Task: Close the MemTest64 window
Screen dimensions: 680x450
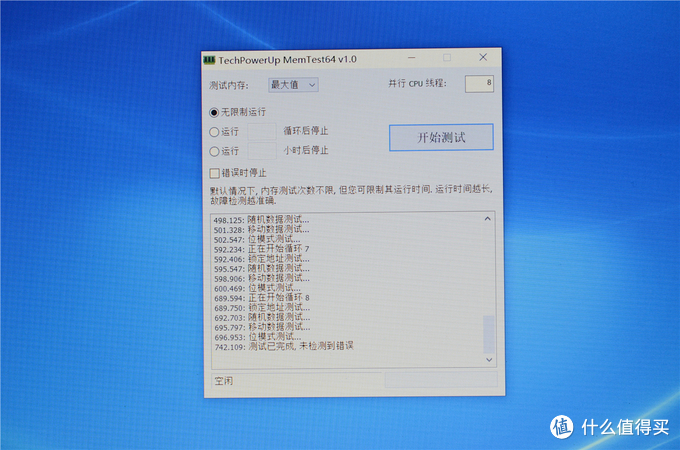Action: 483,57
